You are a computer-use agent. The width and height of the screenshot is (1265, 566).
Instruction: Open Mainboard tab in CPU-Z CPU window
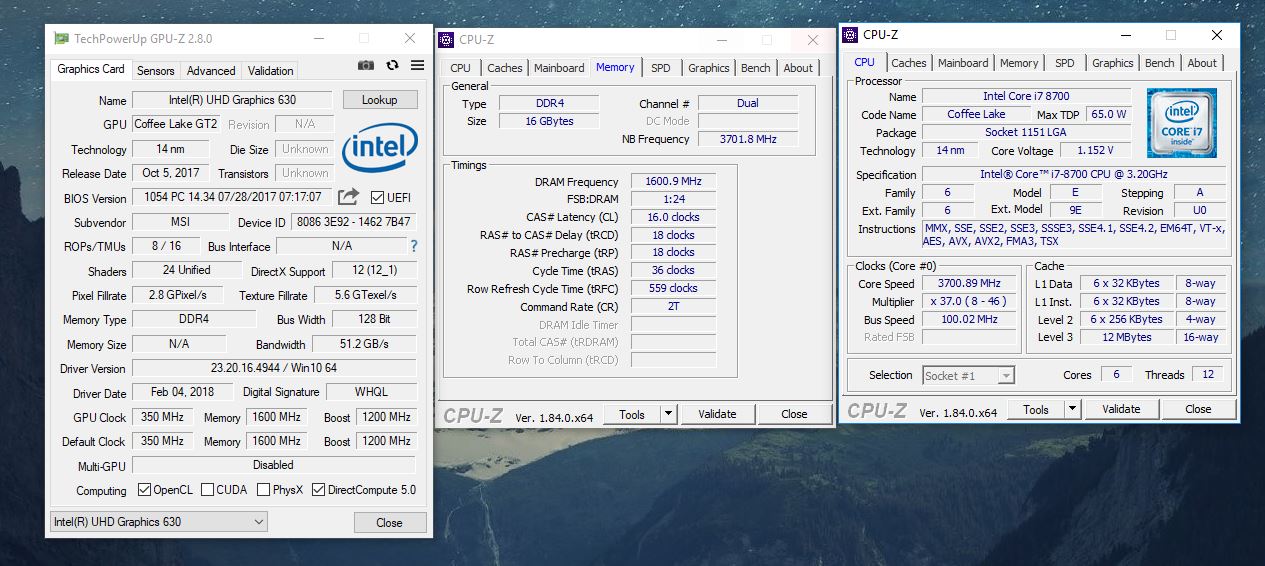963,63
